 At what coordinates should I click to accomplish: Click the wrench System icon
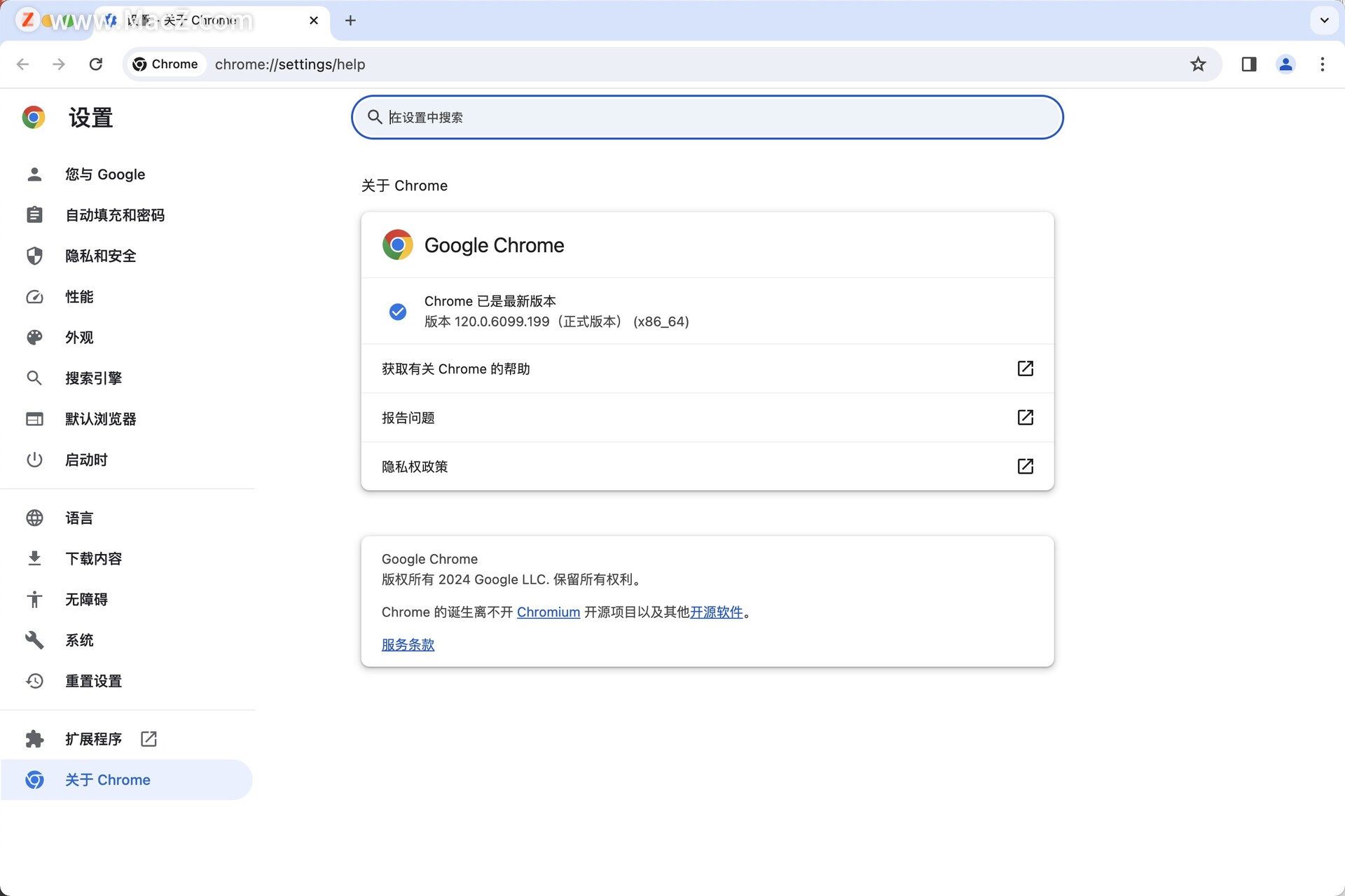pyautogui.click(x=34, y=640)
